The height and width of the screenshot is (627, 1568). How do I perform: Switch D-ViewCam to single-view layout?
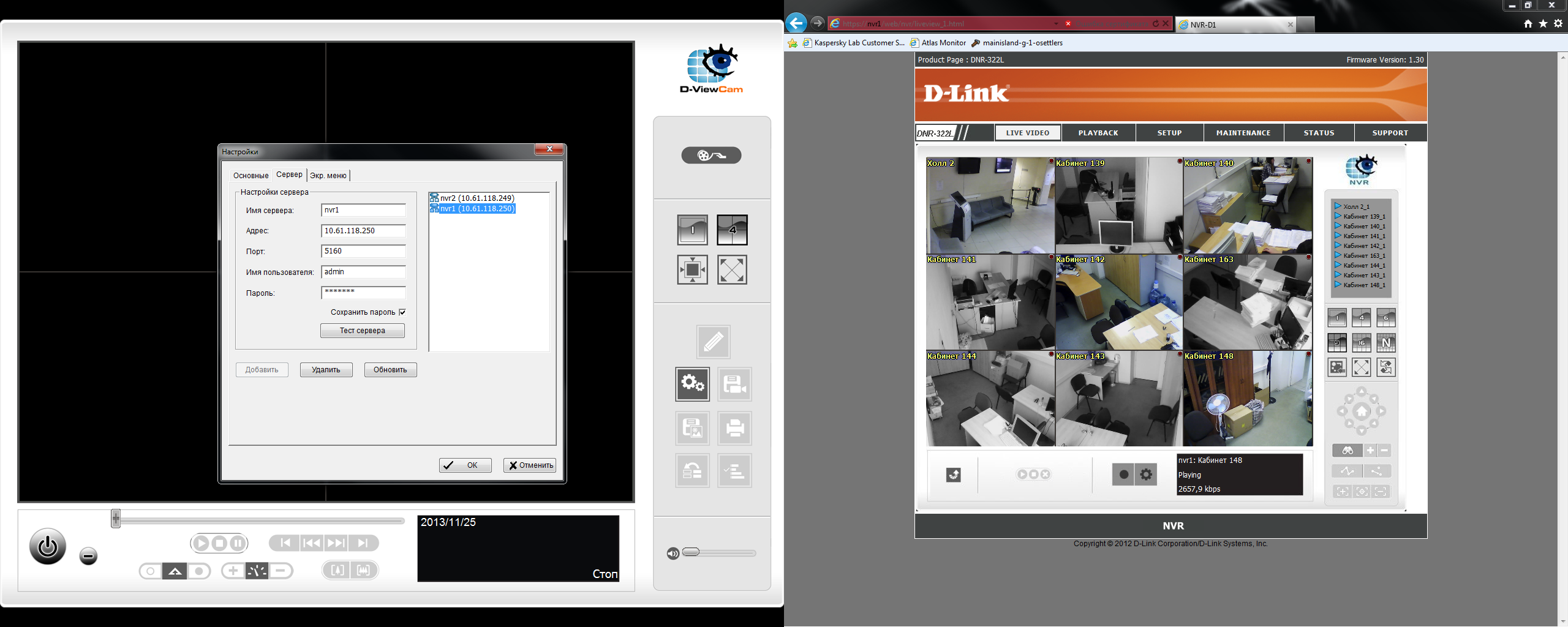[x=693, y=230]
